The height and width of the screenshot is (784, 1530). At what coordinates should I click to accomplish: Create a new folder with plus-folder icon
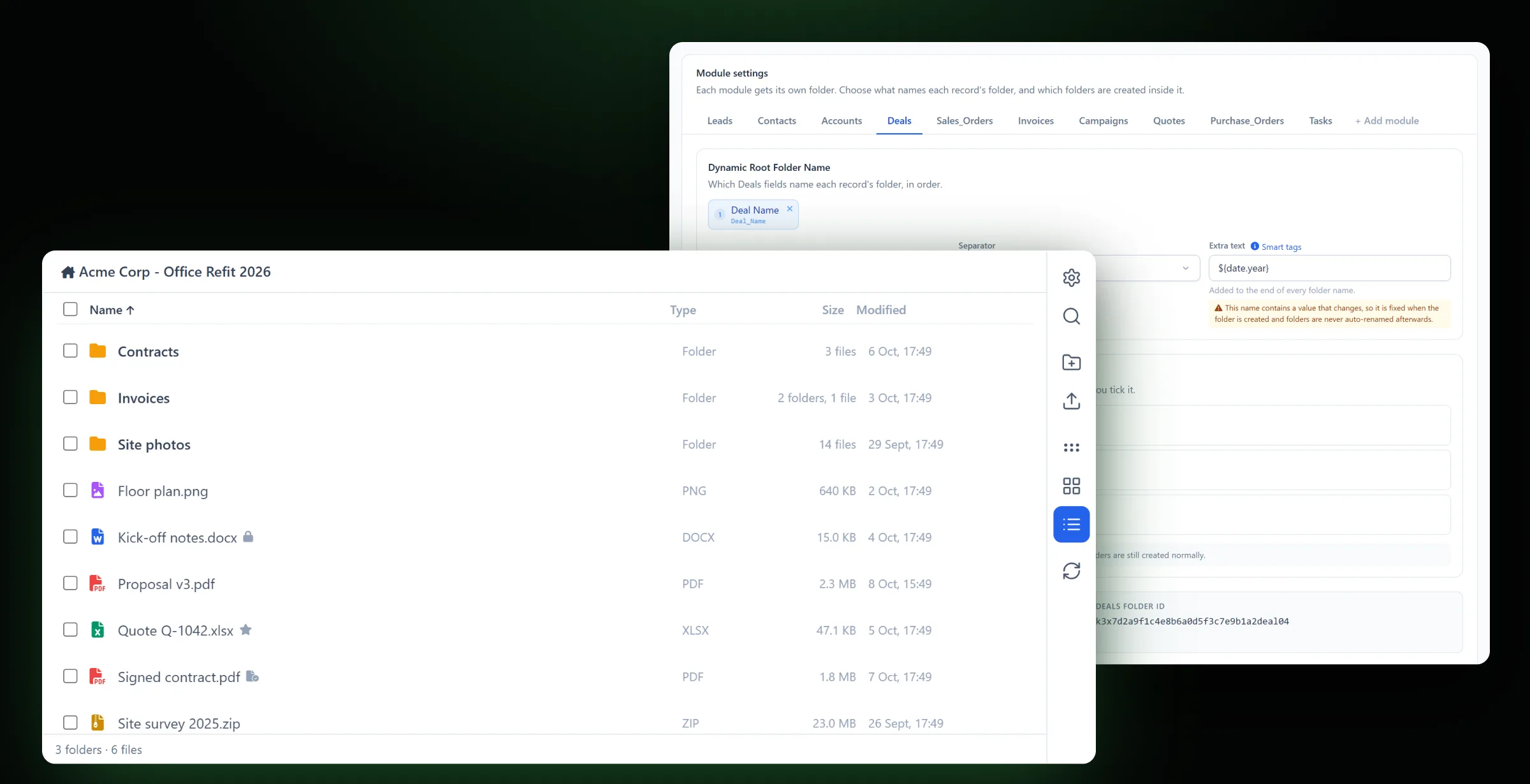click(x=1071, y=362)
